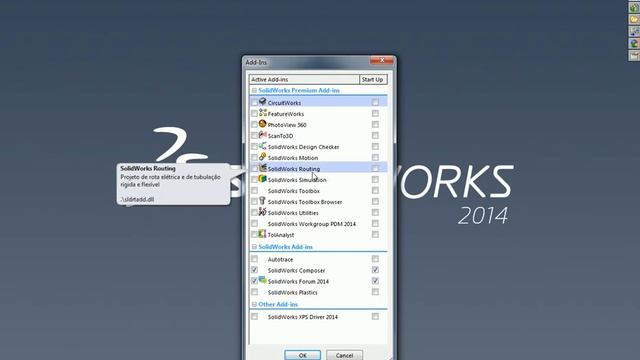Enable SolidWorks Simulation active checkbox

point(254,180)
